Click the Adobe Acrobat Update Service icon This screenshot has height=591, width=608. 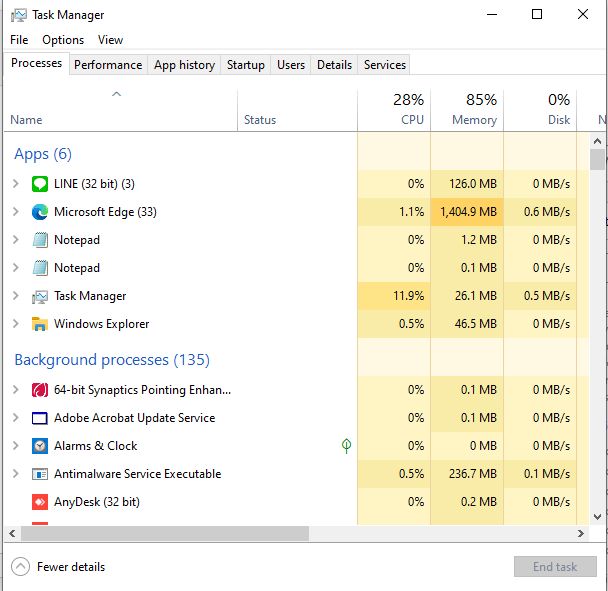40,418
